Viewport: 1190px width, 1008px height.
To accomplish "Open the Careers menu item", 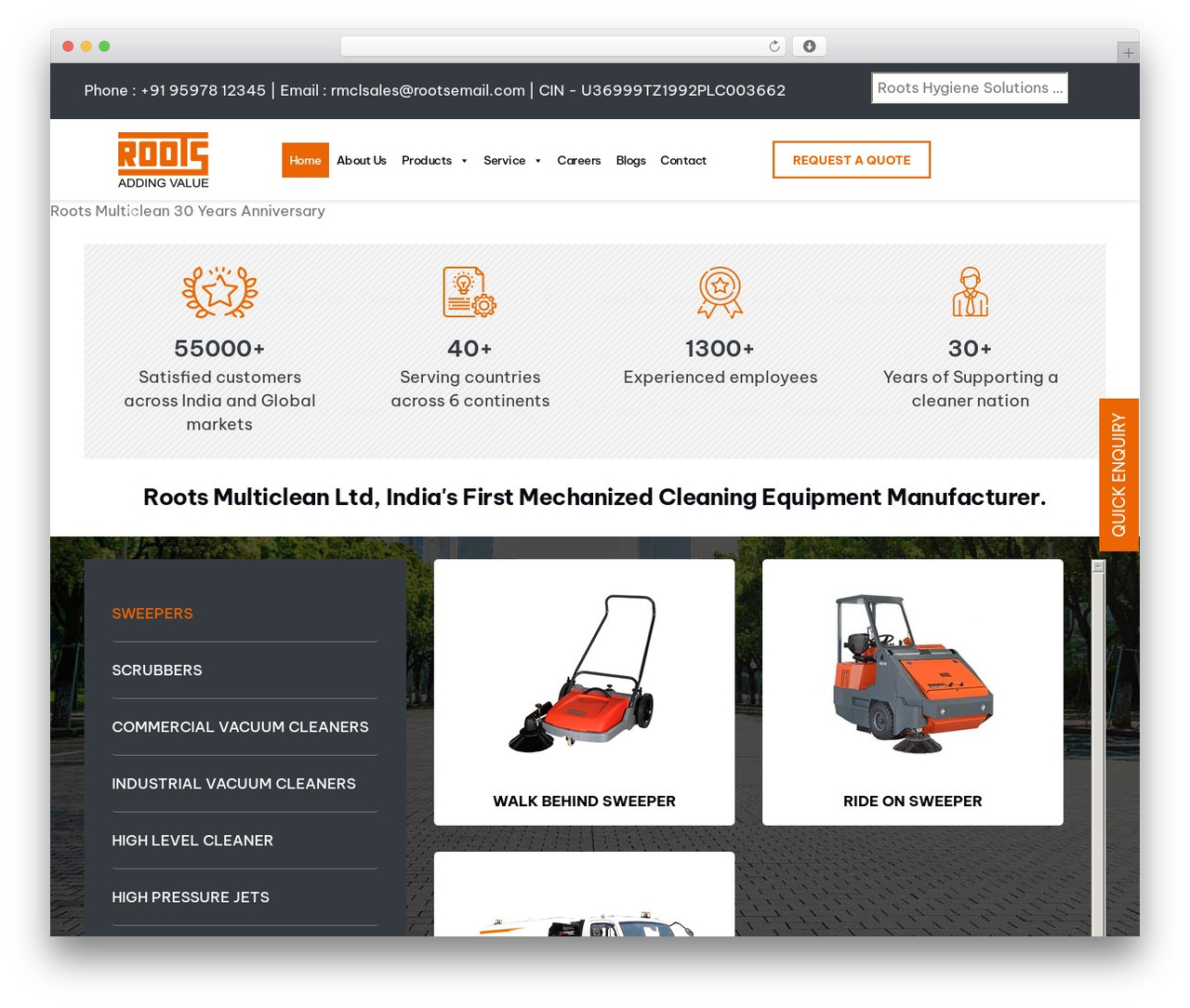I will (x=579, y=160).
